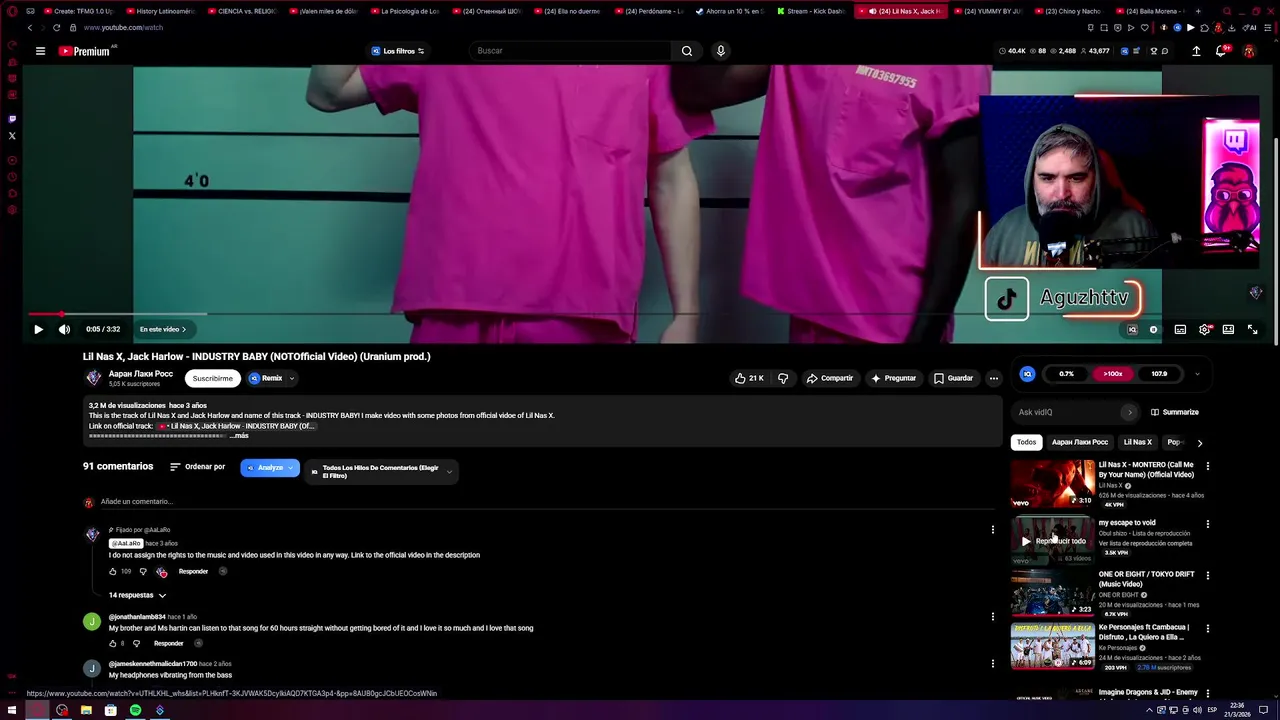
Task: Click the vidIQ Remix button
Action: point(266,378)
